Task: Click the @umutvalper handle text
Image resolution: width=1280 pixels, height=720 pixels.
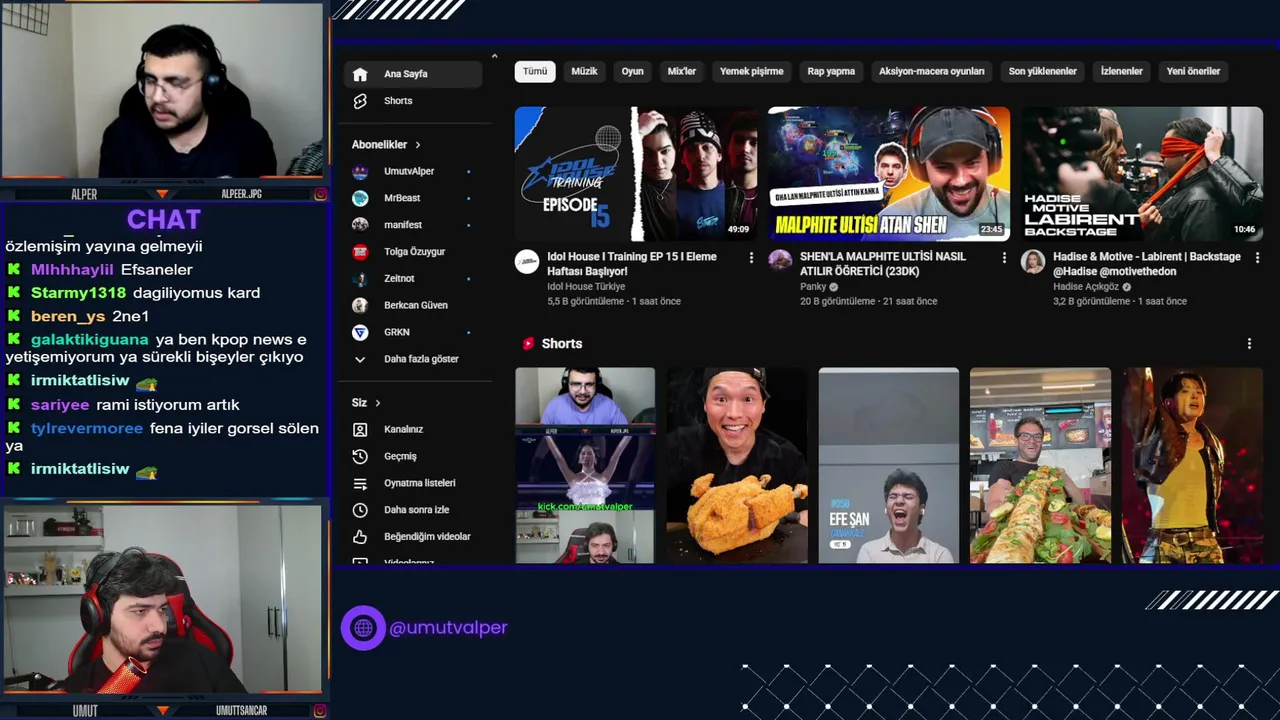Action: 448,628
